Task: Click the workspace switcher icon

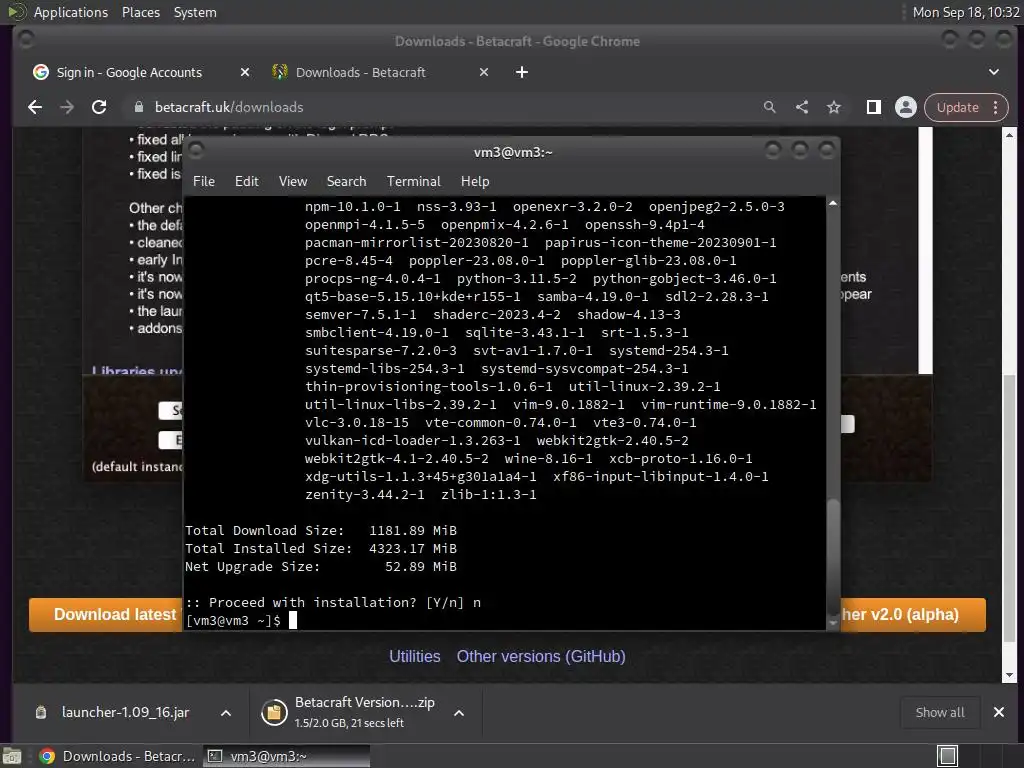Action: [x=948, y=756]
